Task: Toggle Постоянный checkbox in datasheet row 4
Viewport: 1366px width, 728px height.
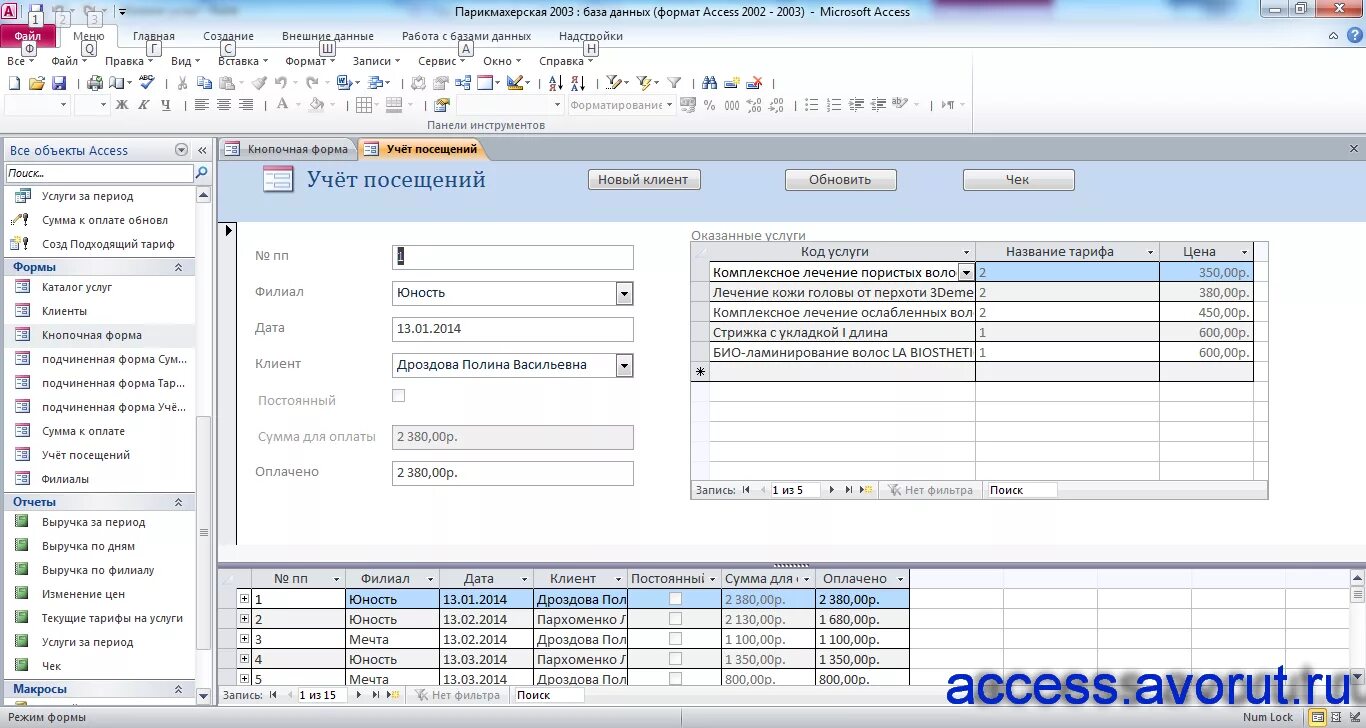Action: click(675, 659)
